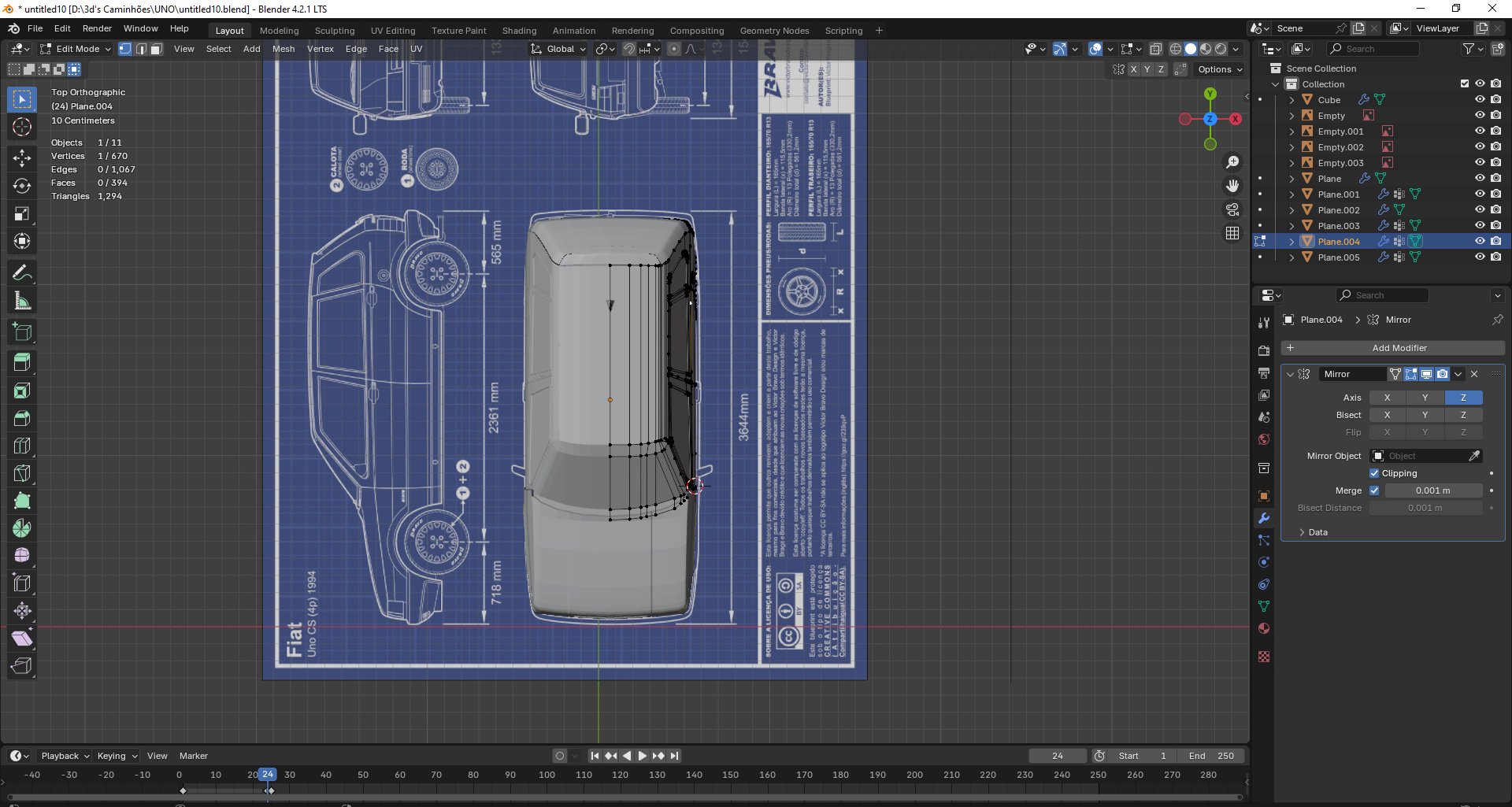
Task: Hide the Cube object in outliner
Action: tap(1480, 100)
